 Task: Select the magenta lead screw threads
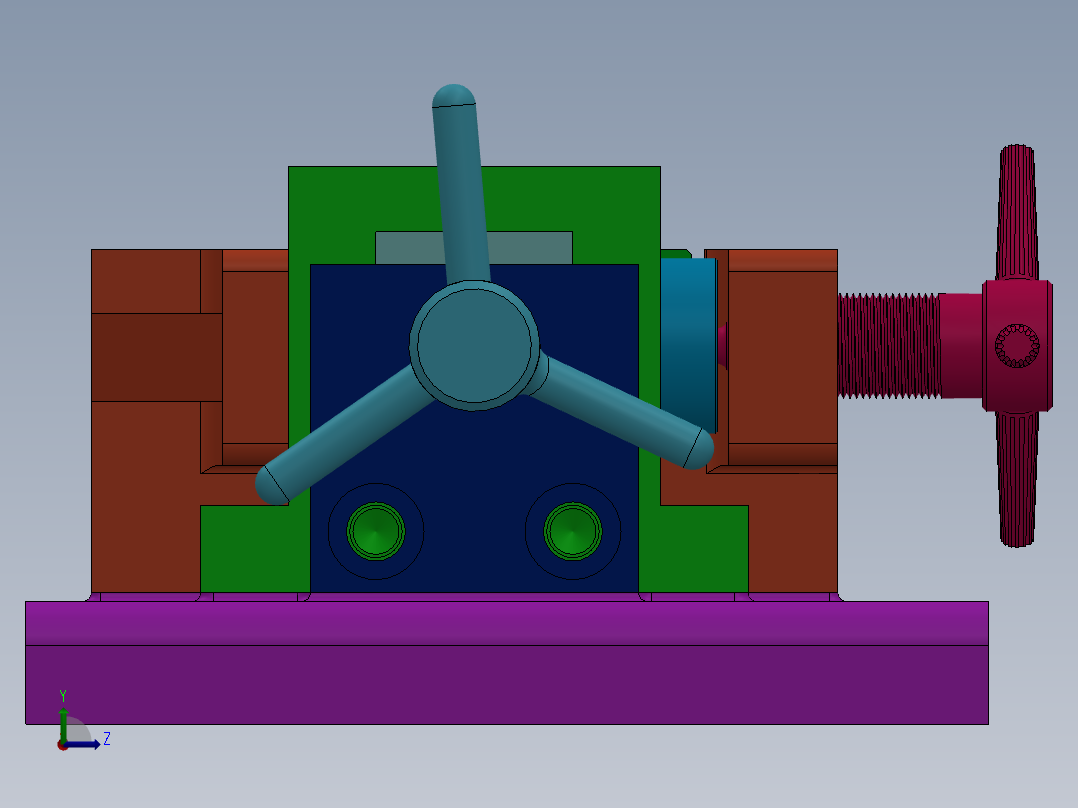[x=890, y=345]
